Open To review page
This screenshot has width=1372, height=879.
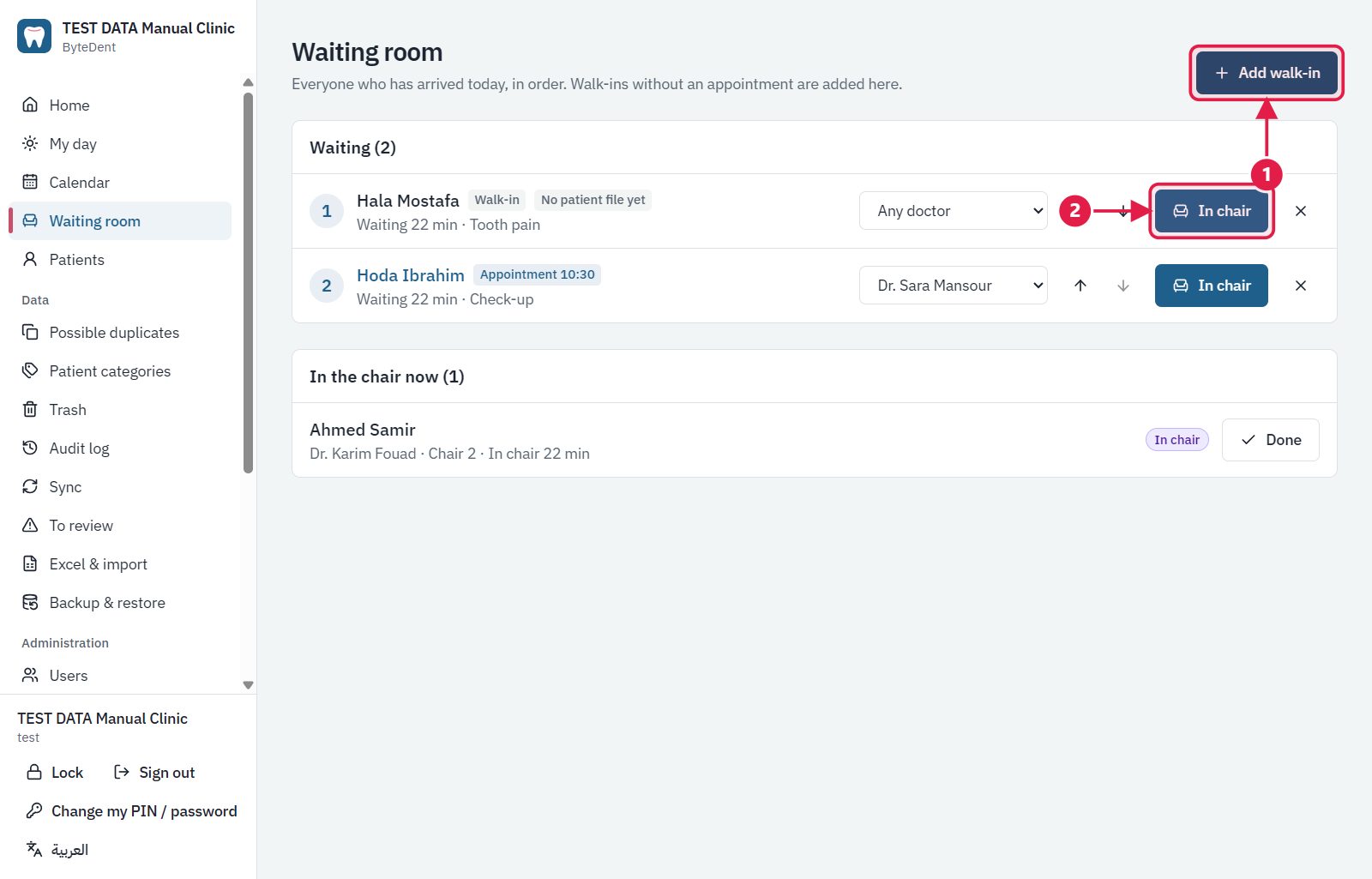click(120, 526)
